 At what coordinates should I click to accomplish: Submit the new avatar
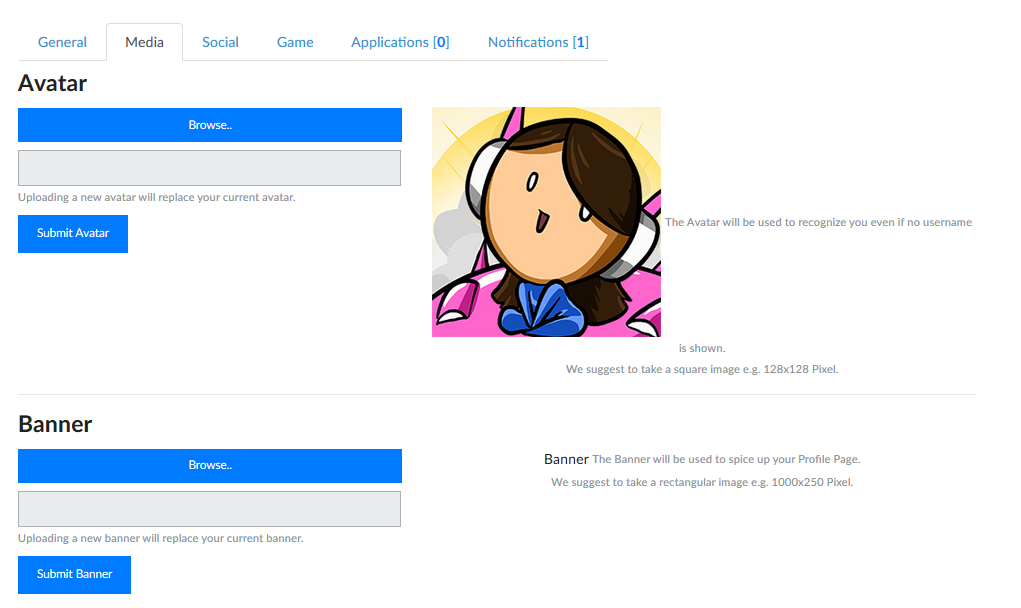(73, 234)
